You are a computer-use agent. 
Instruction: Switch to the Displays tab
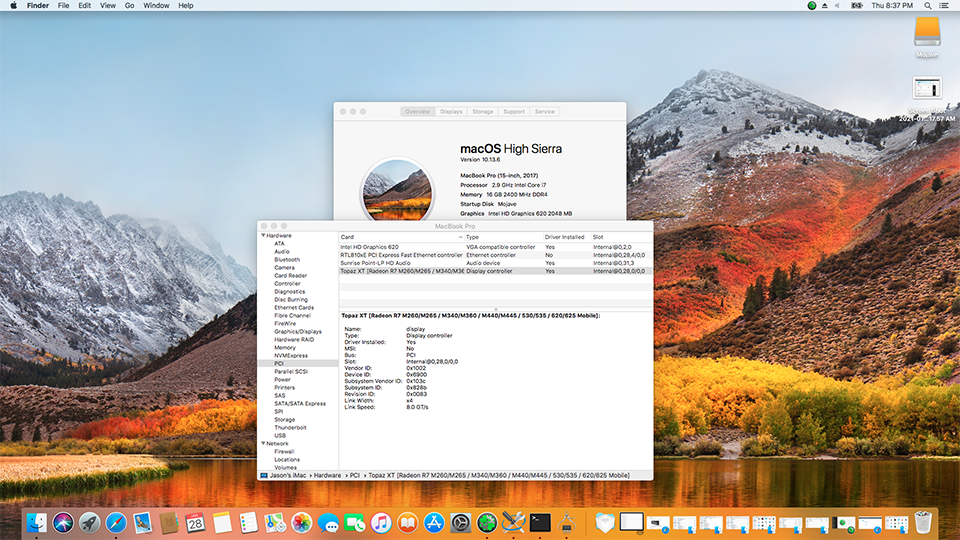pos(451,112)
